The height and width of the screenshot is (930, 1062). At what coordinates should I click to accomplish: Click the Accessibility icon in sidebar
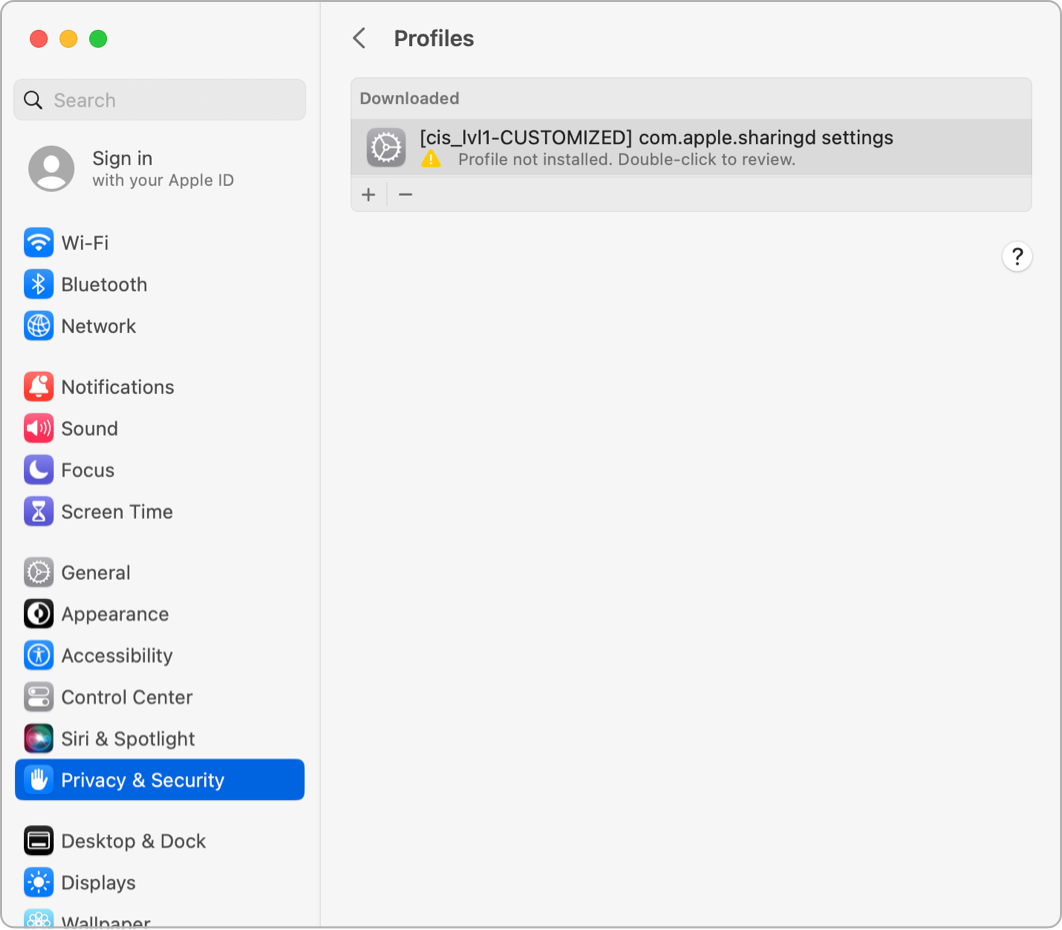point(38,656)
